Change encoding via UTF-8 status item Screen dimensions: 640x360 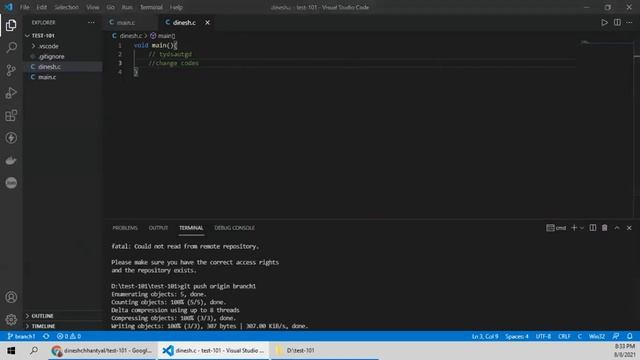coord(543,336)
